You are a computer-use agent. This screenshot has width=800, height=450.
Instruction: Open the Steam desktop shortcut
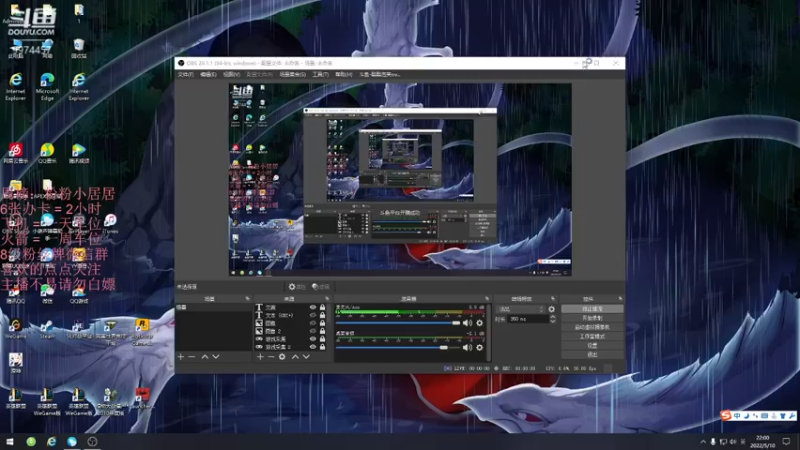(47, 329)
